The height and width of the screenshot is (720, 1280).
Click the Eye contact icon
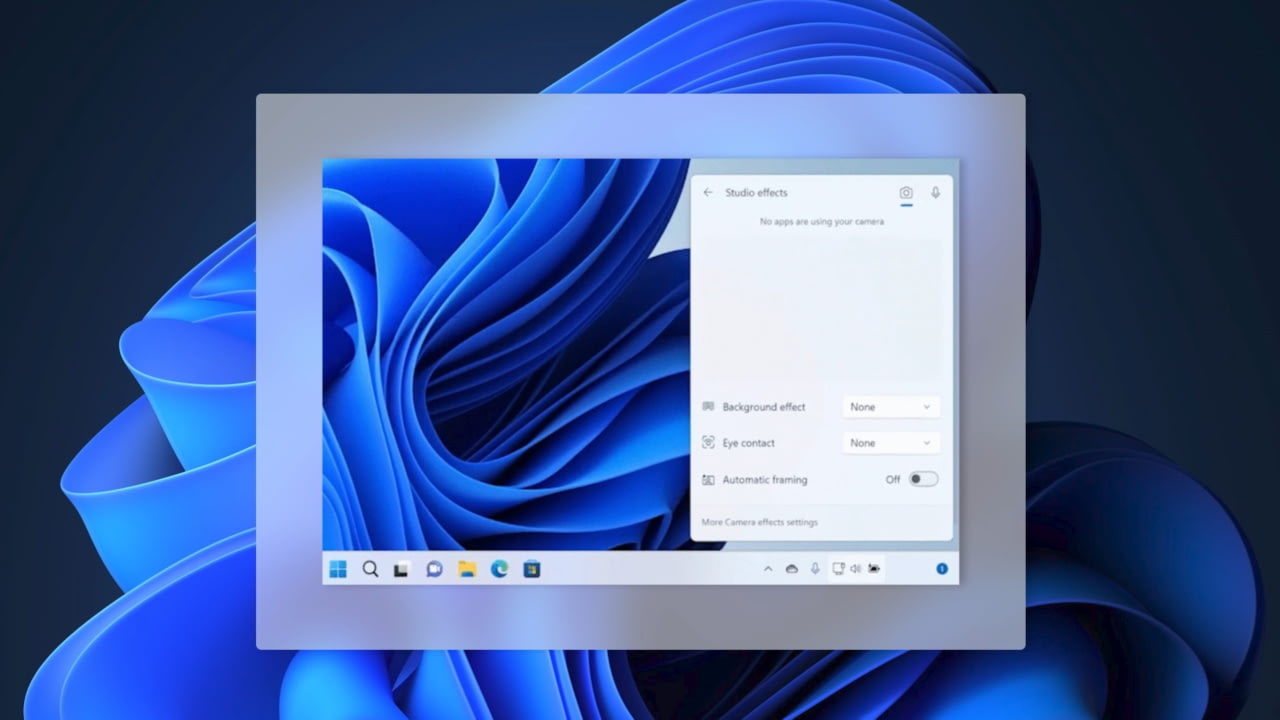coord(708,443)
